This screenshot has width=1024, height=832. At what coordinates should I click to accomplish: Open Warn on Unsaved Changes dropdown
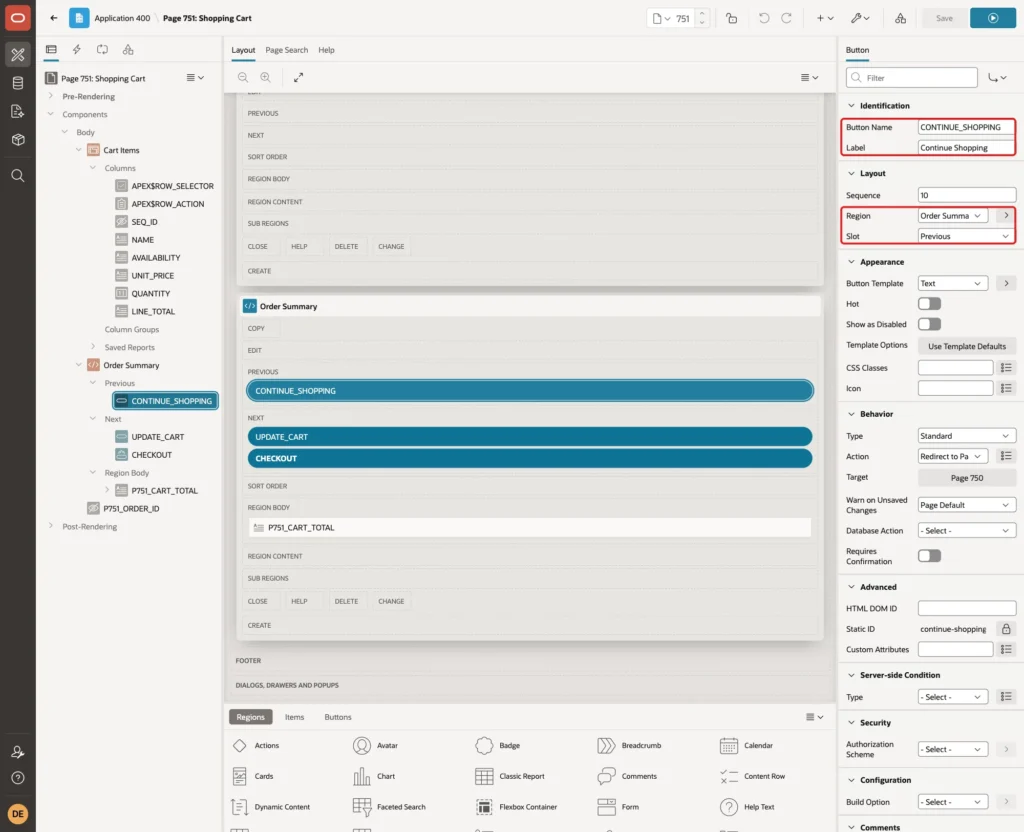tap(966, 505)
